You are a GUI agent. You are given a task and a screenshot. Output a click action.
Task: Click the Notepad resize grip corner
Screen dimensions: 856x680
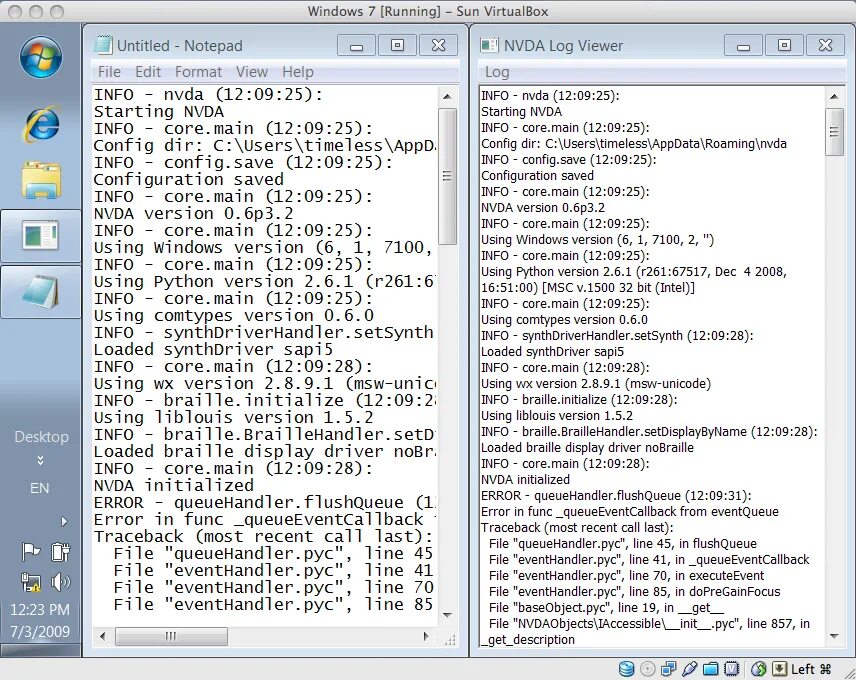point(450,639)
